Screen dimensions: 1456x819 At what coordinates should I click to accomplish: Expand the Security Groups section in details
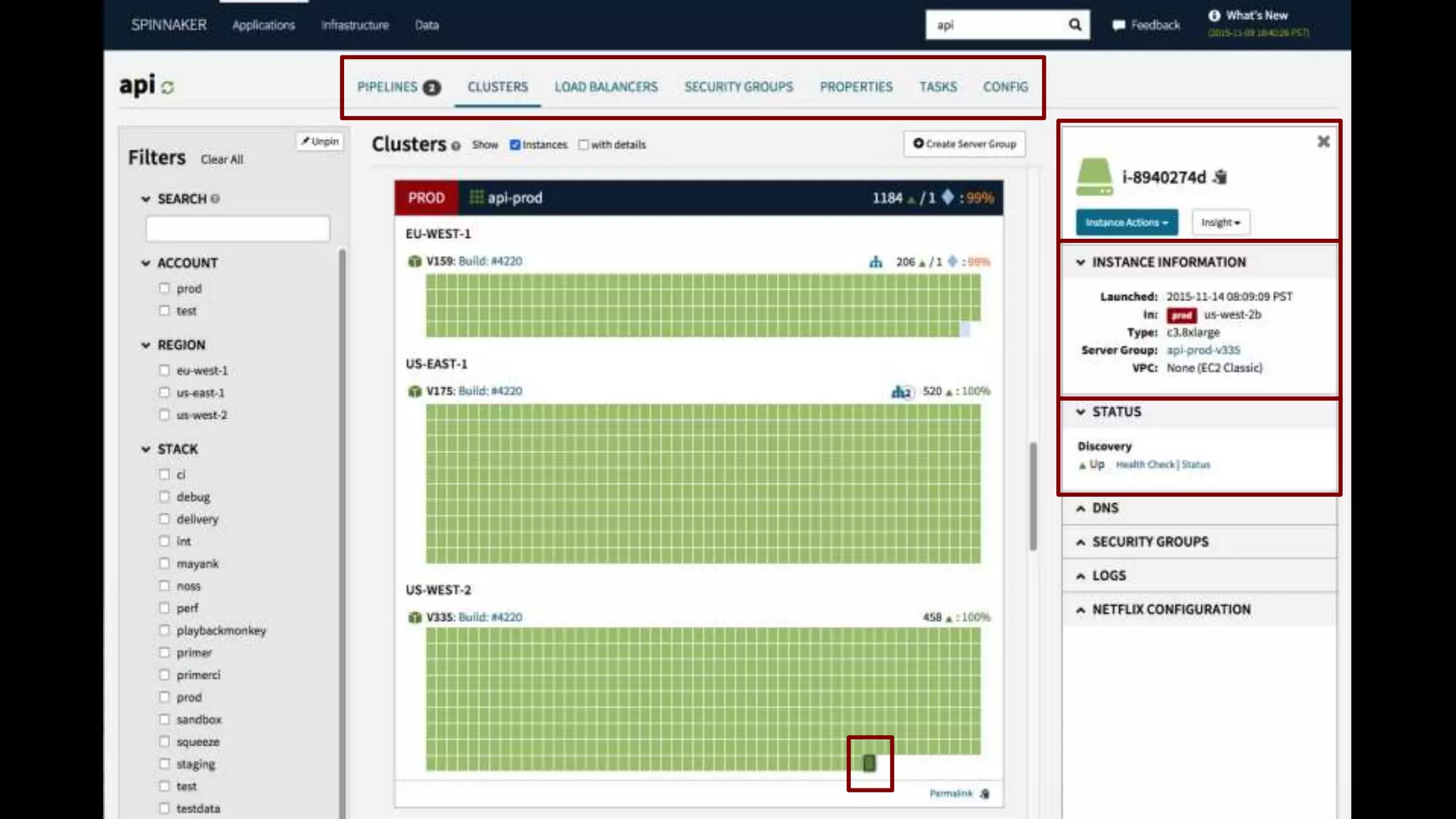click(x=1150, y=542)
